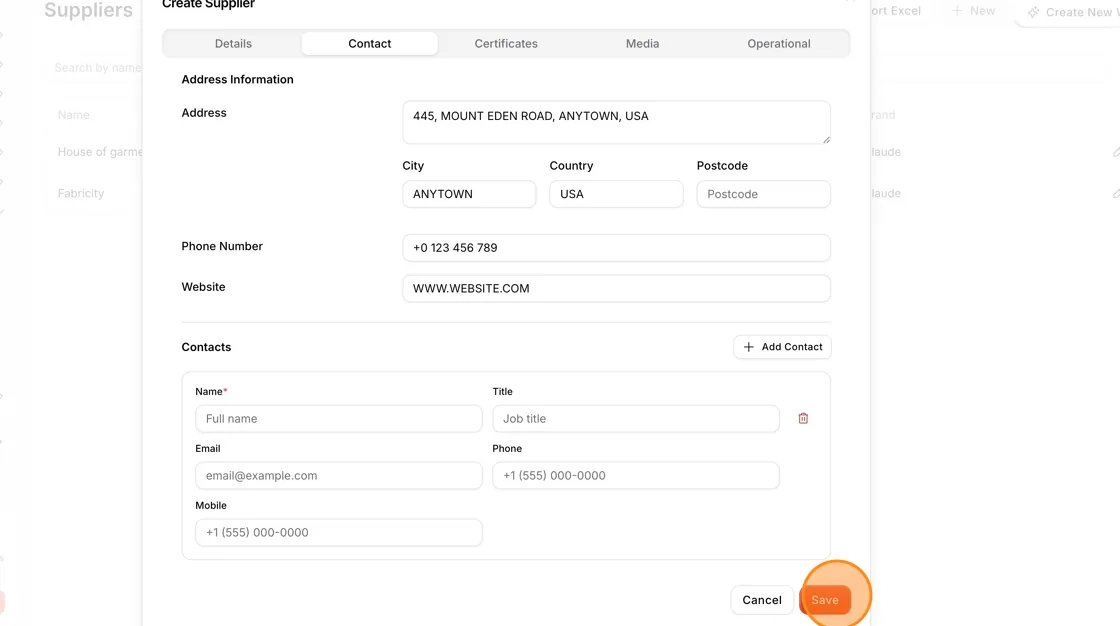Click the contact Full name field
The image size is (1120, 626).
point(339,419)
